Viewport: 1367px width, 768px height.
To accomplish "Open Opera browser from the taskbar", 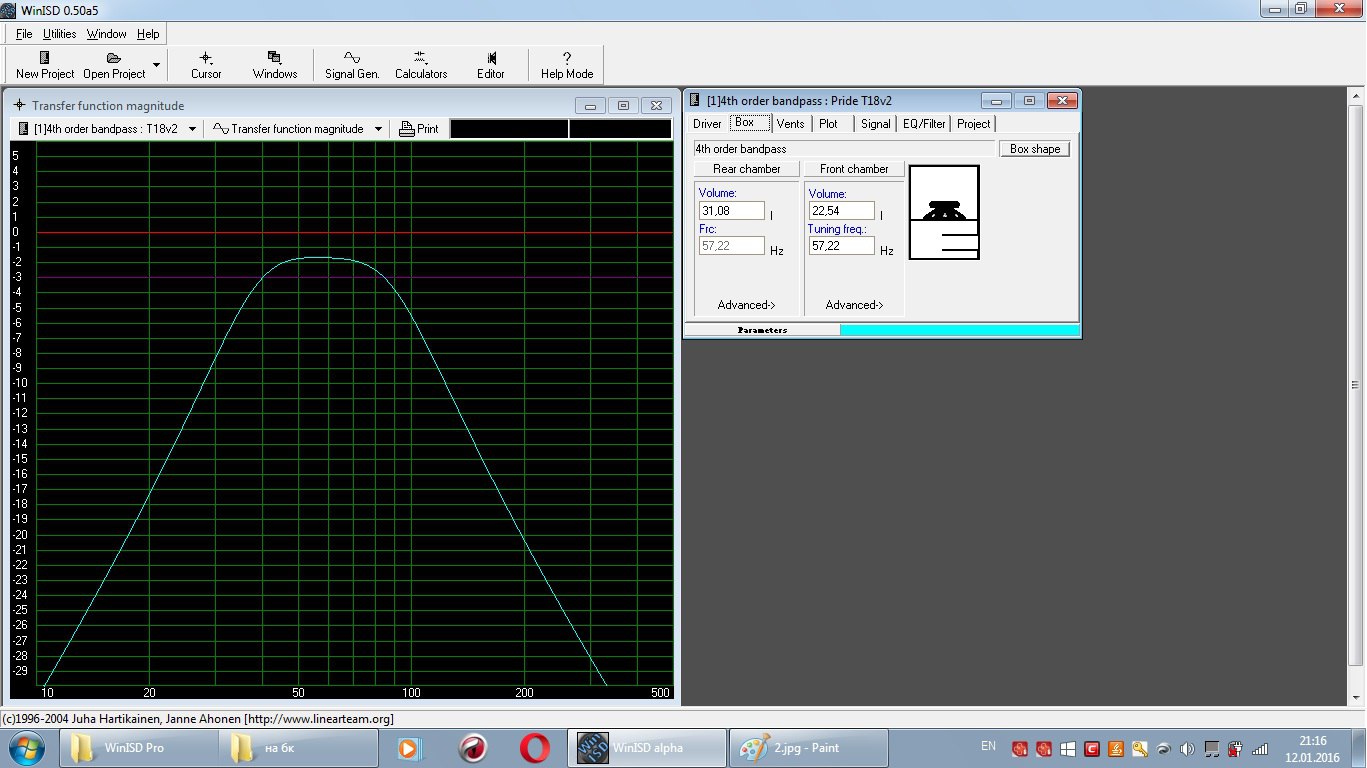I will 534,747.
